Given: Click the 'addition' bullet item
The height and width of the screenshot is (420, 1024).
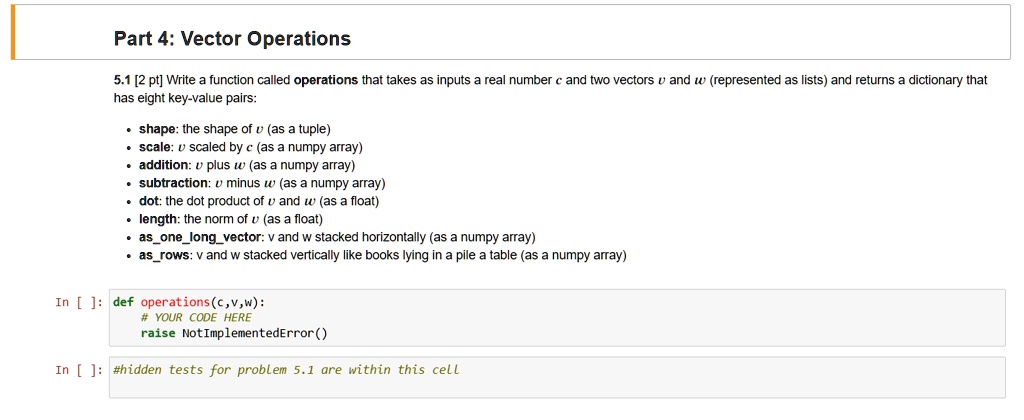Looking at the screenshot, I should click(247, 165).
